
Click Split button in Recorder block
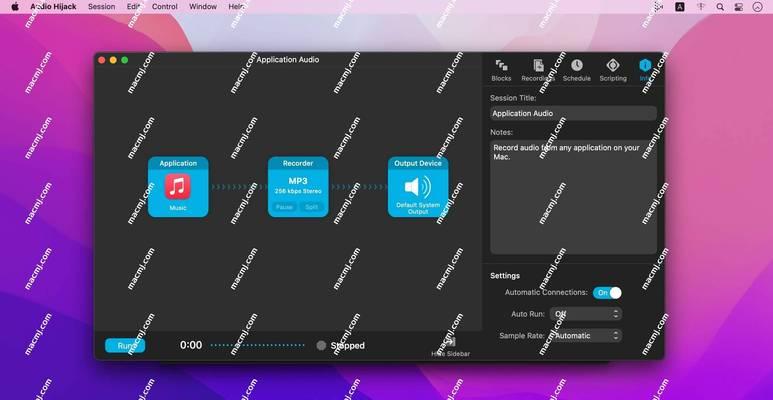pyautogui.click(x=312, y=207)
